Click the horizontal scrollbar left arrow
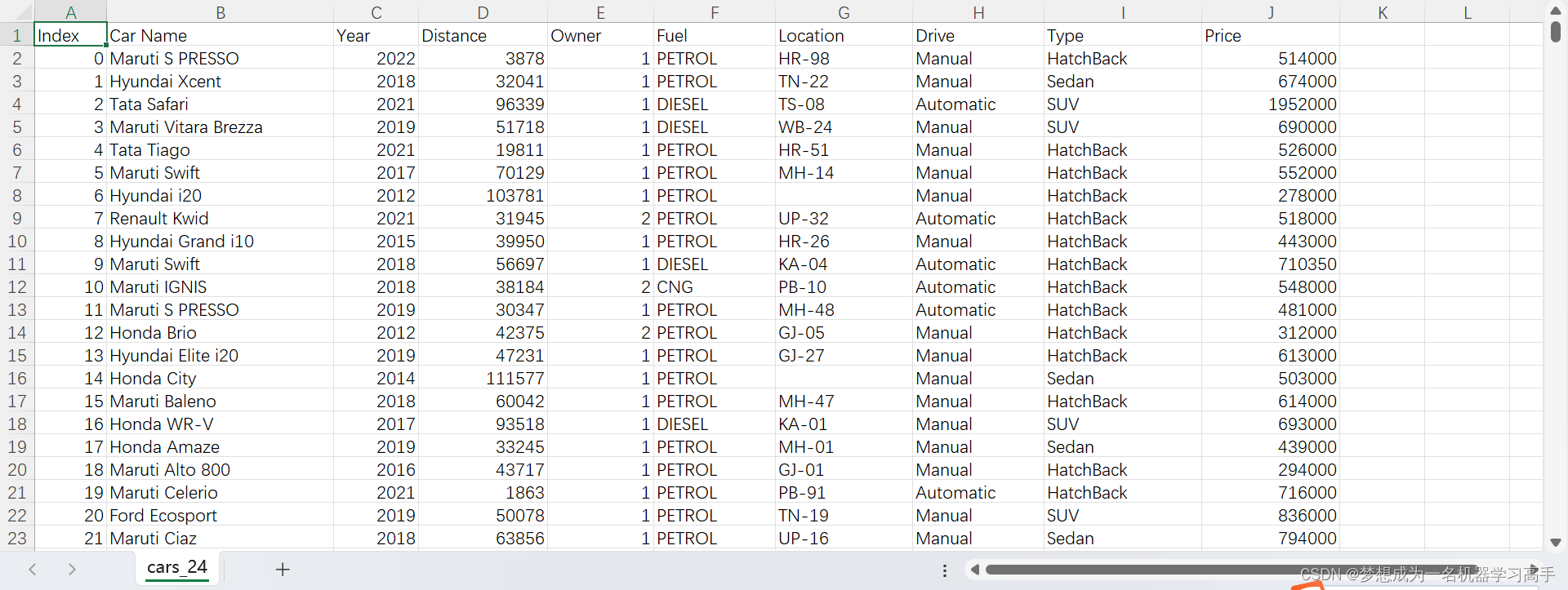The width and height of the screenshot is (1568, 590). (974, 570)
